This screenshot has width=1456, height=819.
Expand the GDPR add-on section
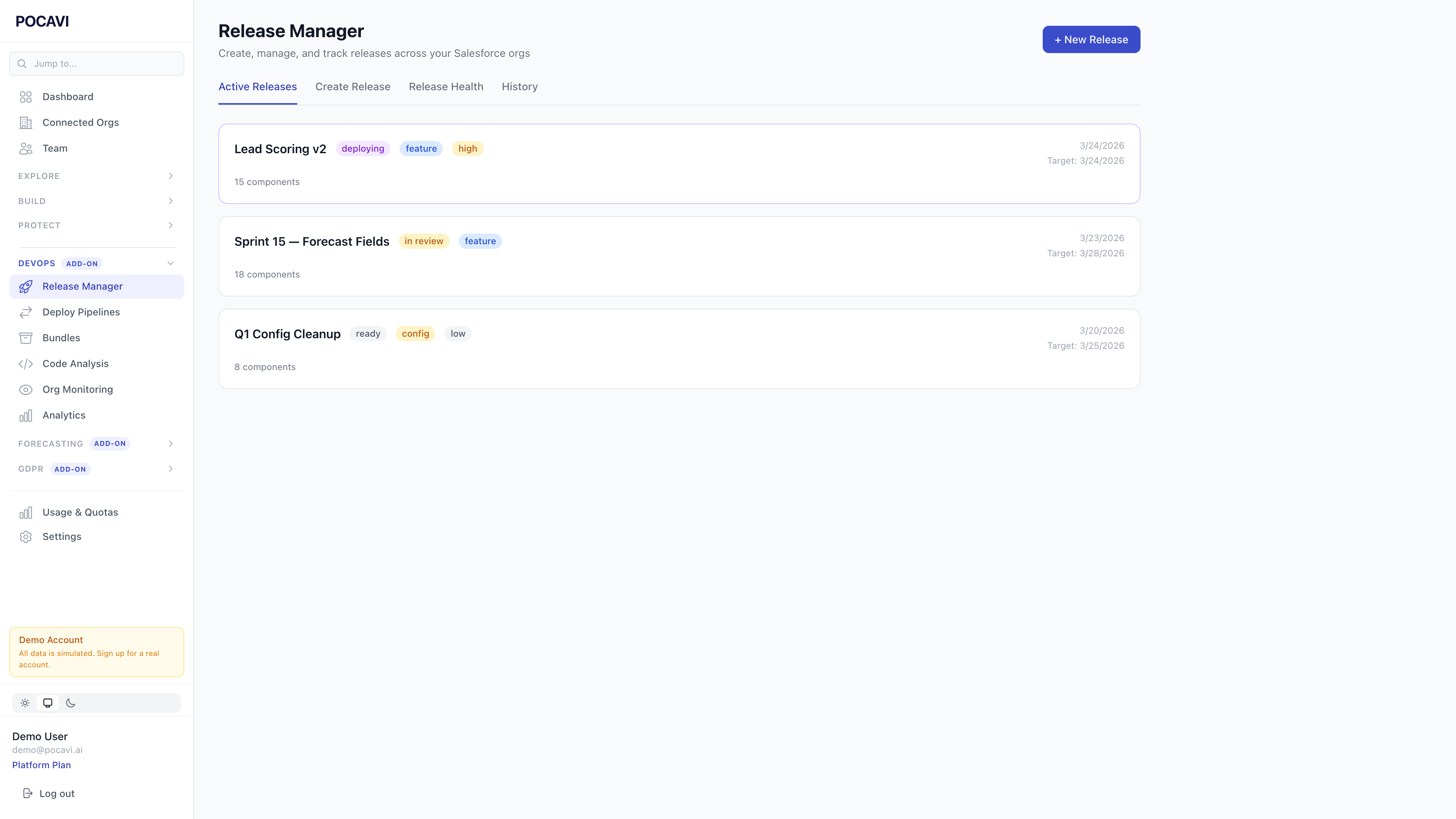(97, 469)
